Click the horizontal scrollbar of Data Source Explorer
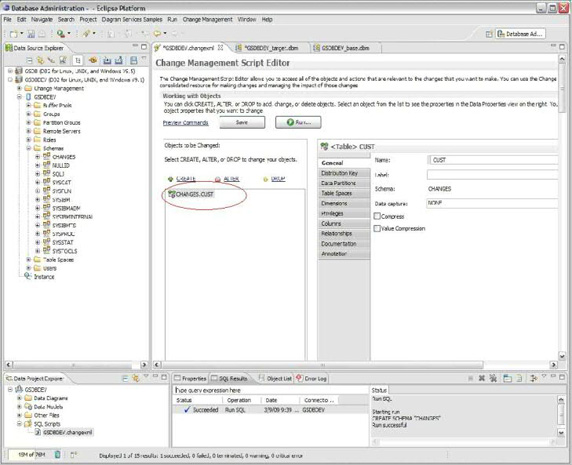 (76, 364)
